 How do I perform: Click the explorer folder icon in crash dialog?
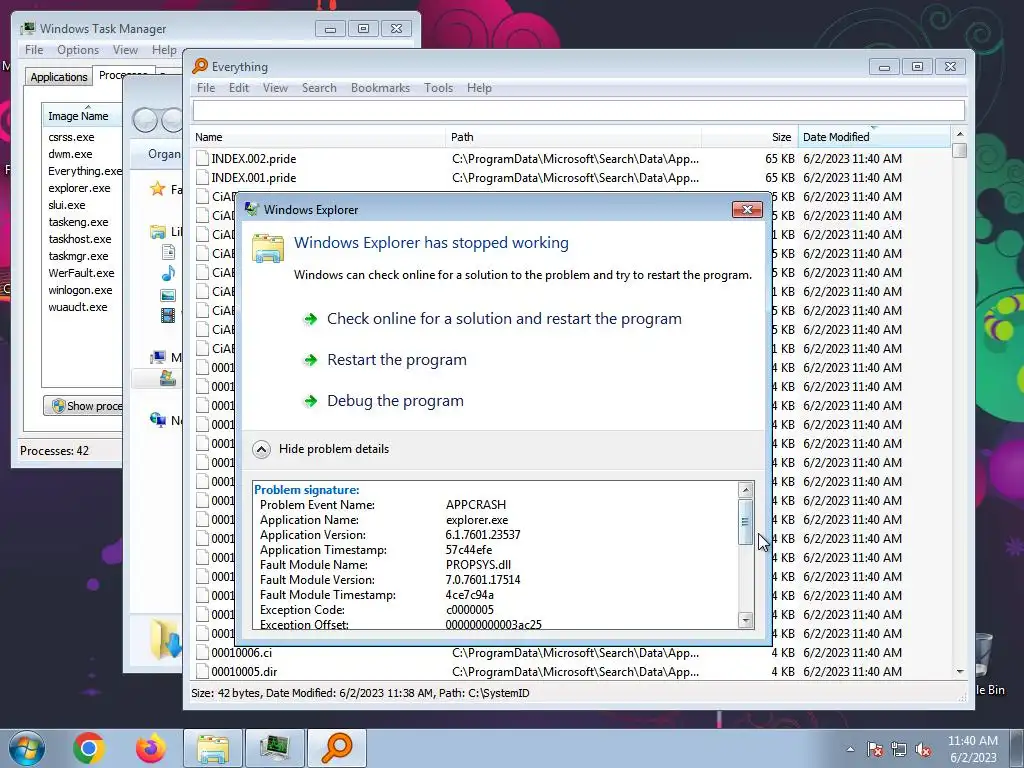click(268, 249)
